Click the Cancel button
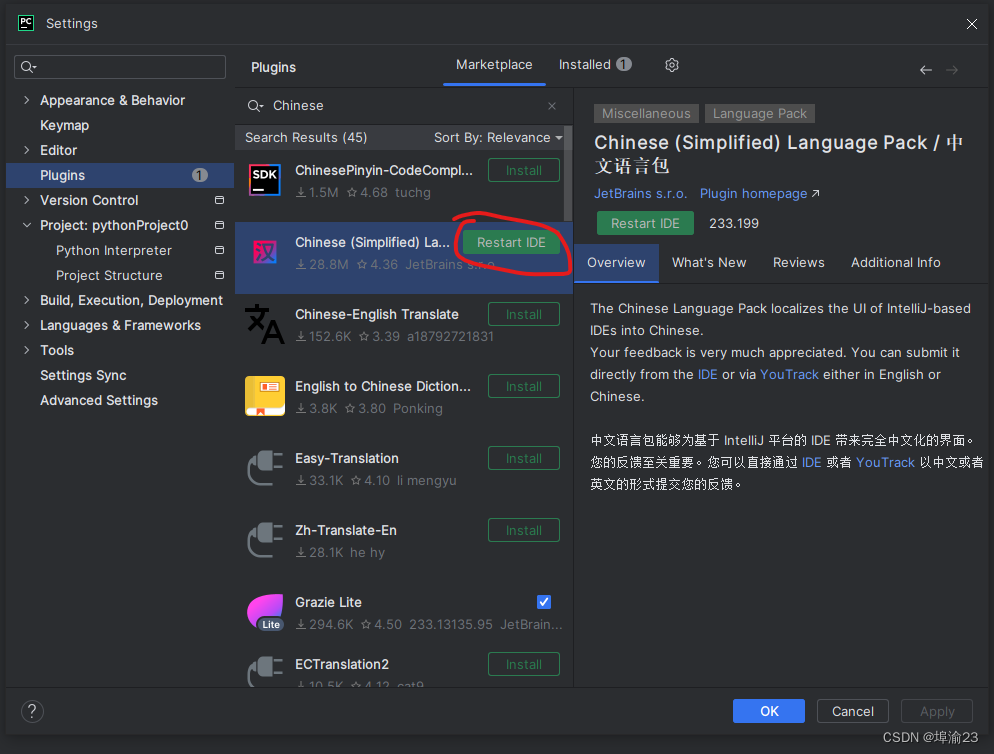Viewport: 994px width, 754px height. pos(853,712)
